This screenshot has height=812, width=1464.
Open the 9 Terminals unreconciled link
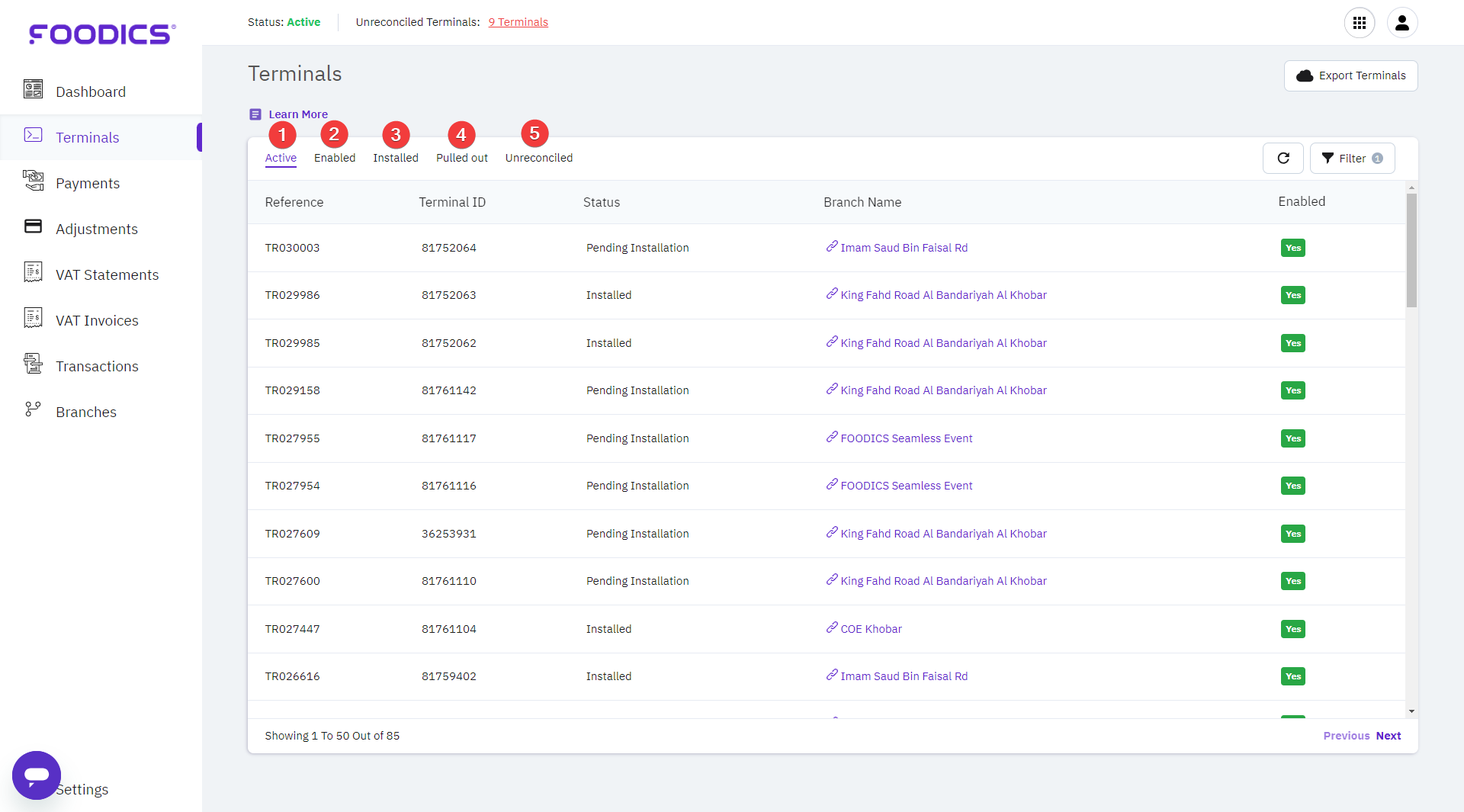pos(518,22)
